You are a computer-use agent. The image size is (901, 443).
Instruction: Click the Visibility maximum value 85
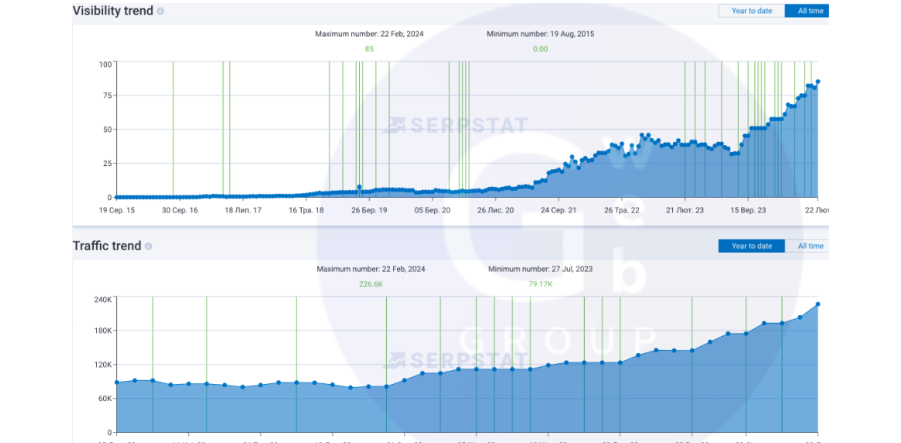(369, 49)
